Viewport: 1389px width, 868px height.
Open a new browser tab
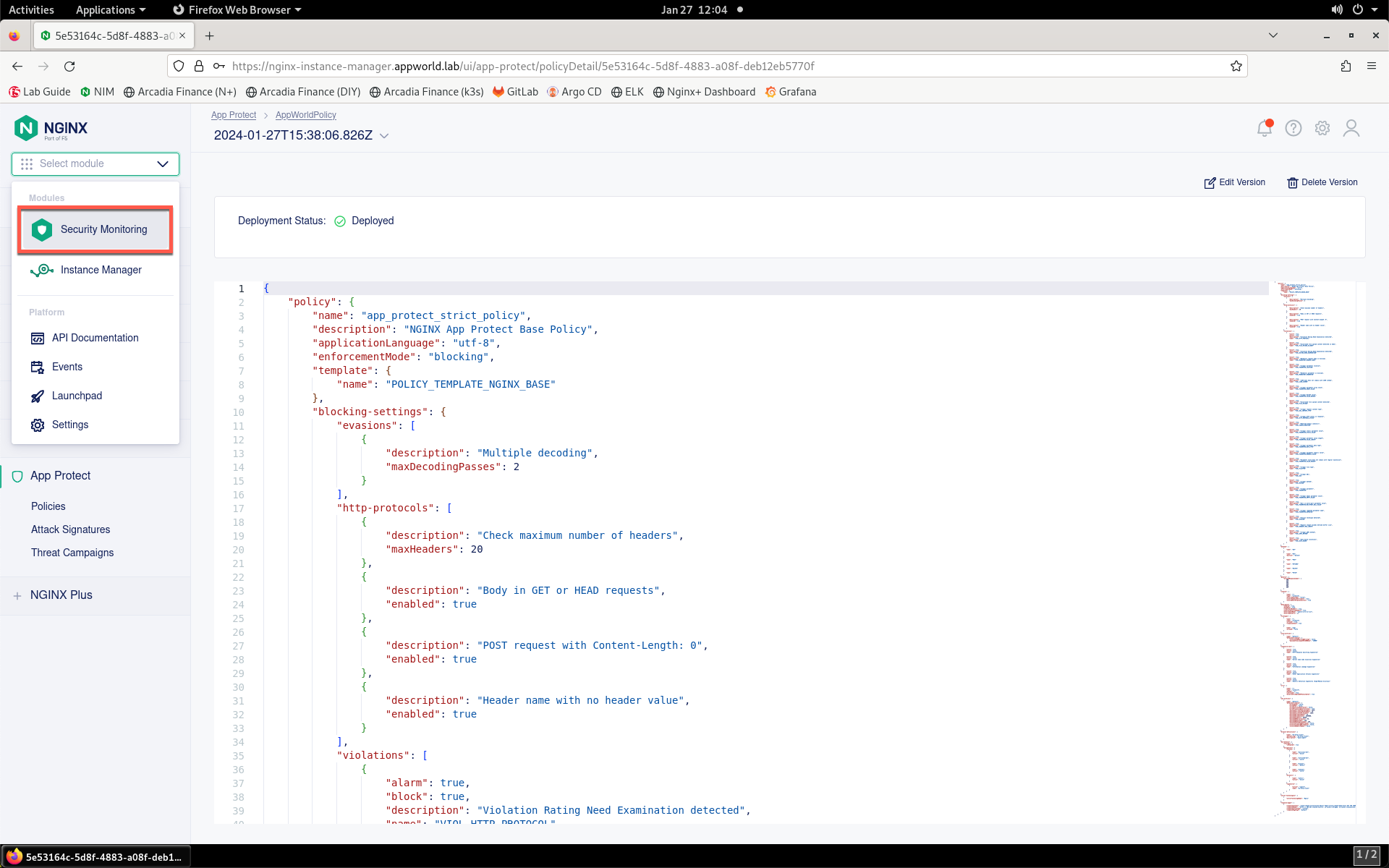click(209, 35)
